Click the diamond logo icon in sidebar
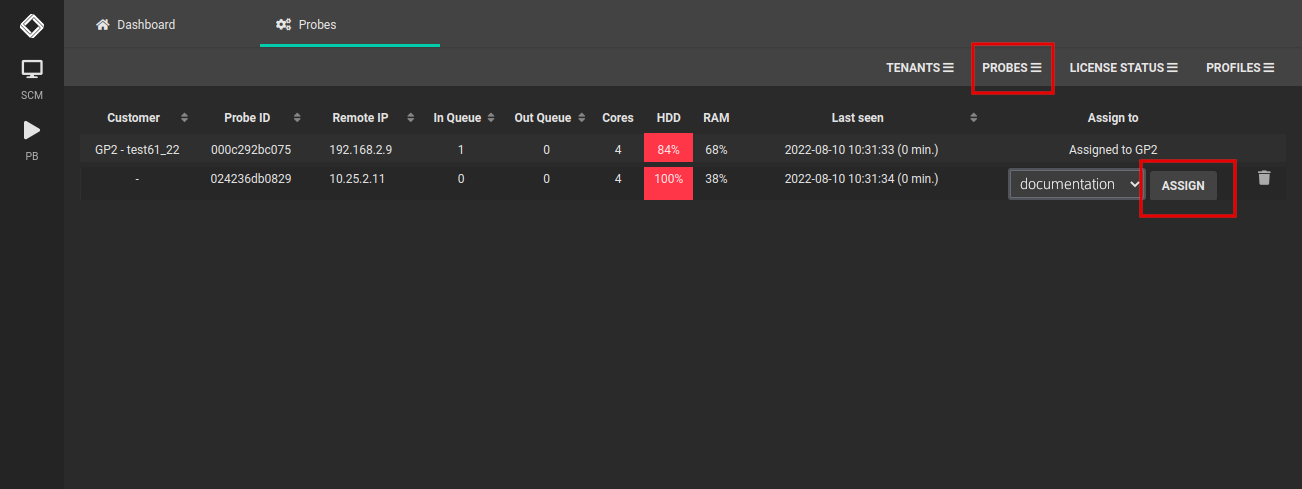The width and height of the screenshot is (1302, 489). 32,25
